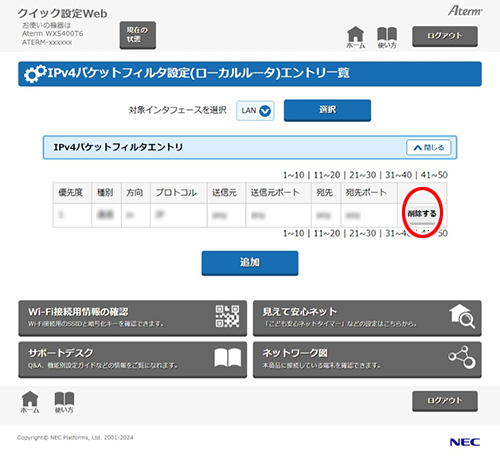Click the 宛先 column header
This screenshot has width=500, height=474.
tap(325, 193)
